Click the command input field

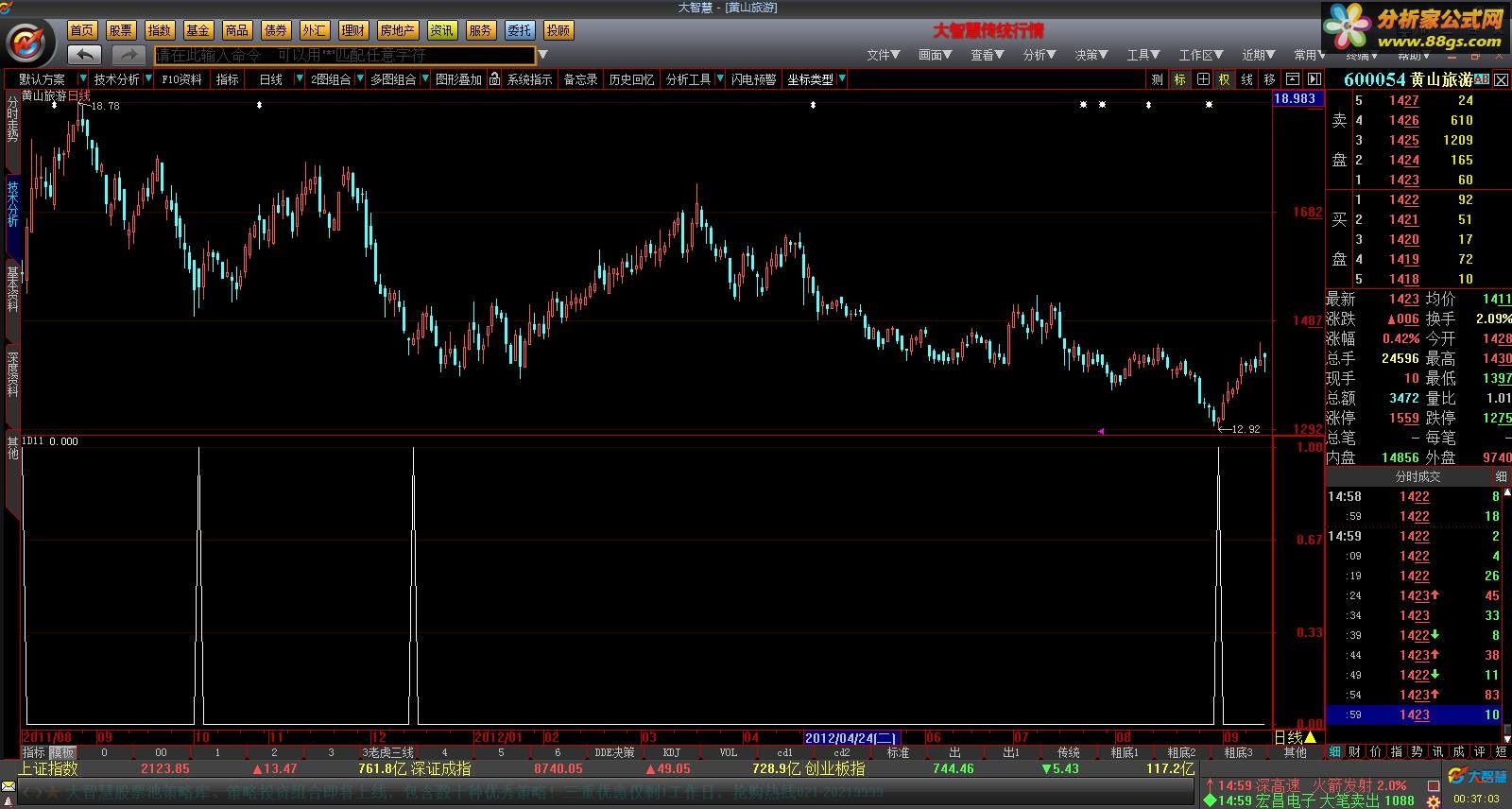[x=345, y=55]
